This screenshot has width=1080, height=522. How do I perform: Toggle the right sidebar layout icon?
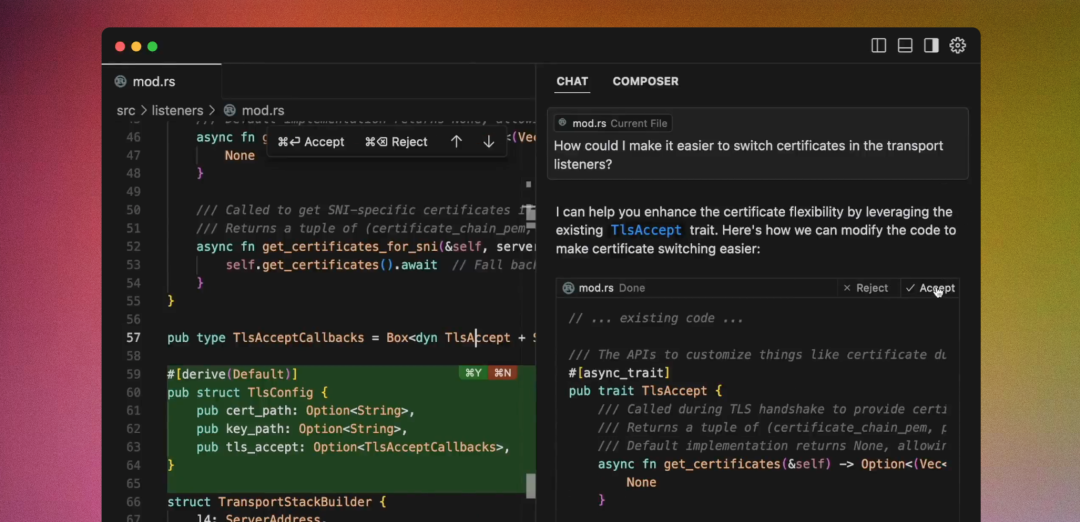(x=931, y=45)
